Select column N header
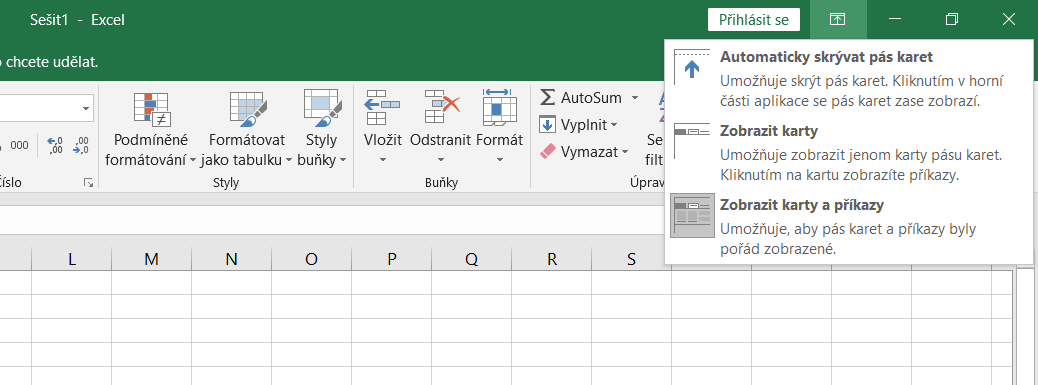The height and width of the screenshot is (385, 1038). tap(232, 259)
